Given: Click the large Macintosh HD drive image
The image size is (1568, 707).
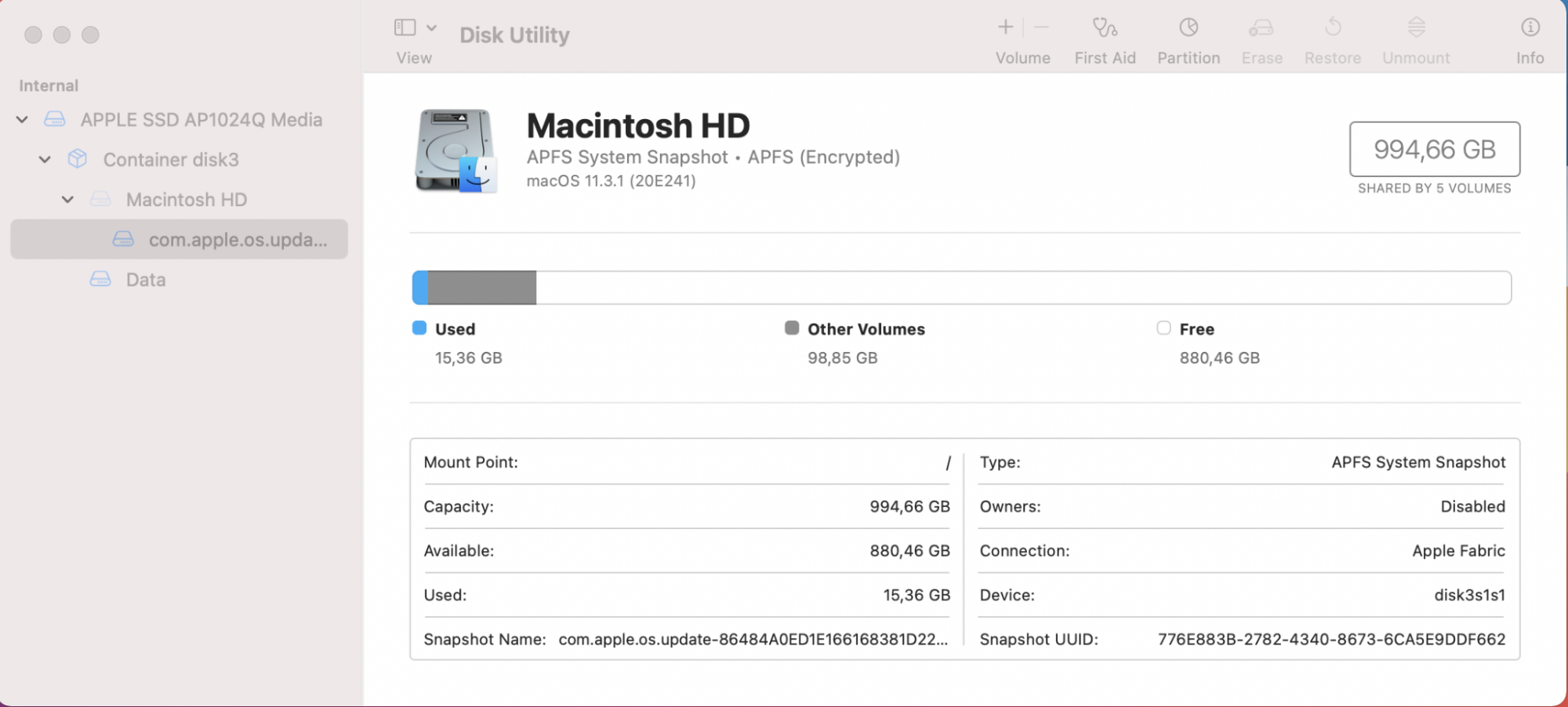Looking at the screenshot, I should pos(456,150).
